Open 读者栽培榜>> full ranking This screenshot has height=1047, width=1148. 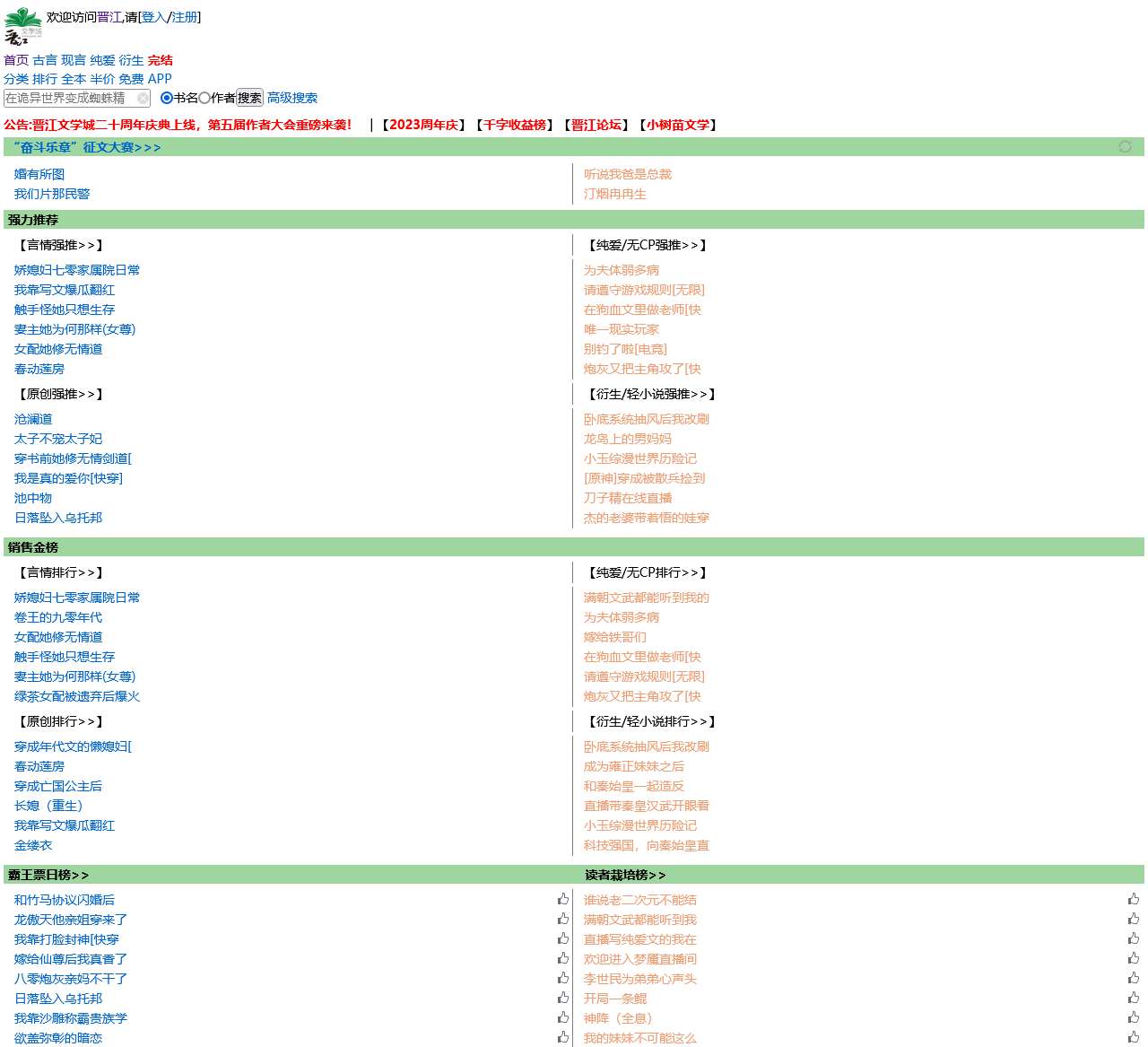tap(625, 875)
